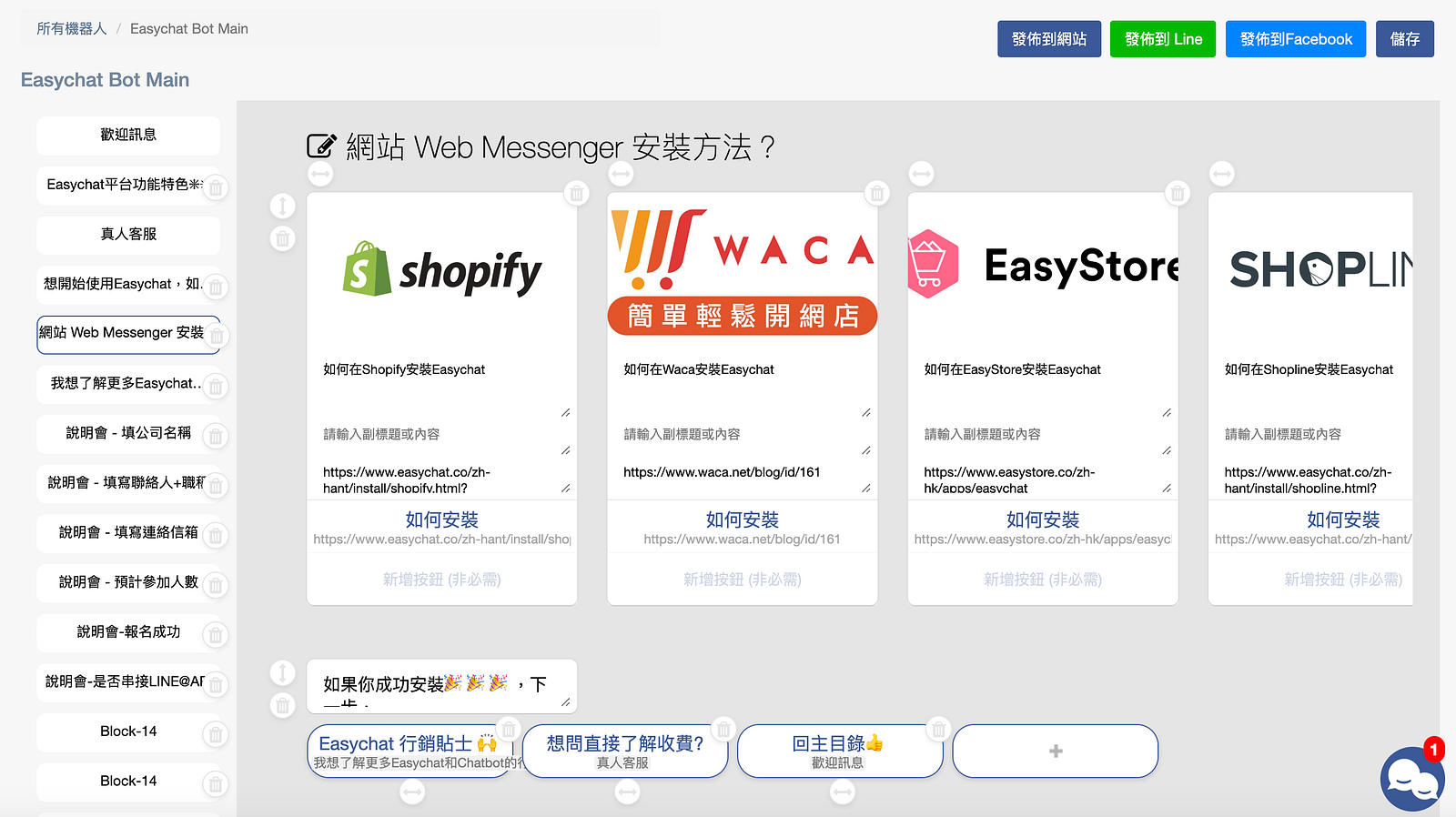The width and height of the screenshot is (1456, 817).
Task: Edit Shopify card title field
Action: 442,386
